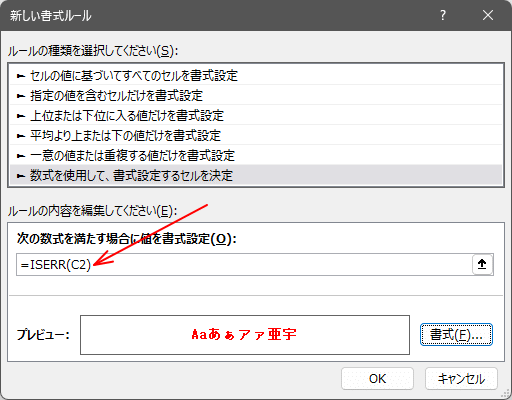Click the label 次の数式を満たす場合に値を書式設定(O):
The width and height of the screenshot is (512, 400).
126,239
